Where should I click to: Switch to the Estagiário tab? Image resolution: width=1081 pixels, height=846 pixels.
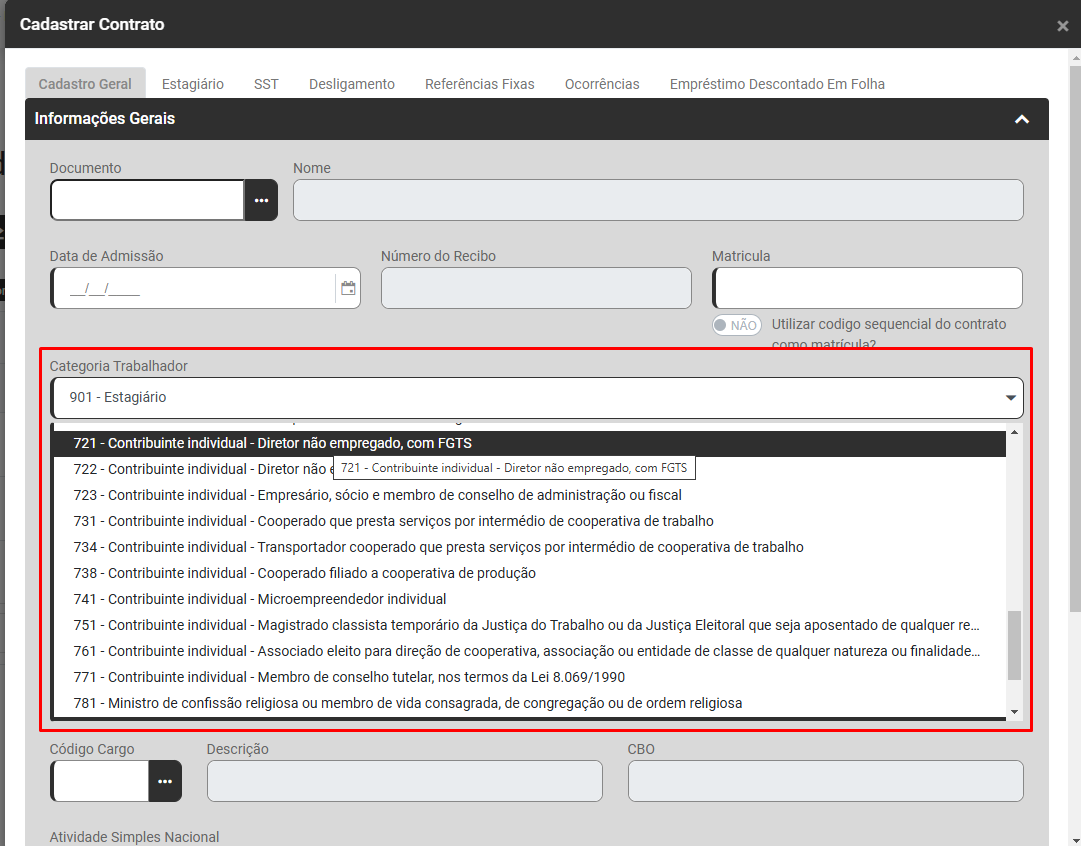click(193, 84)
